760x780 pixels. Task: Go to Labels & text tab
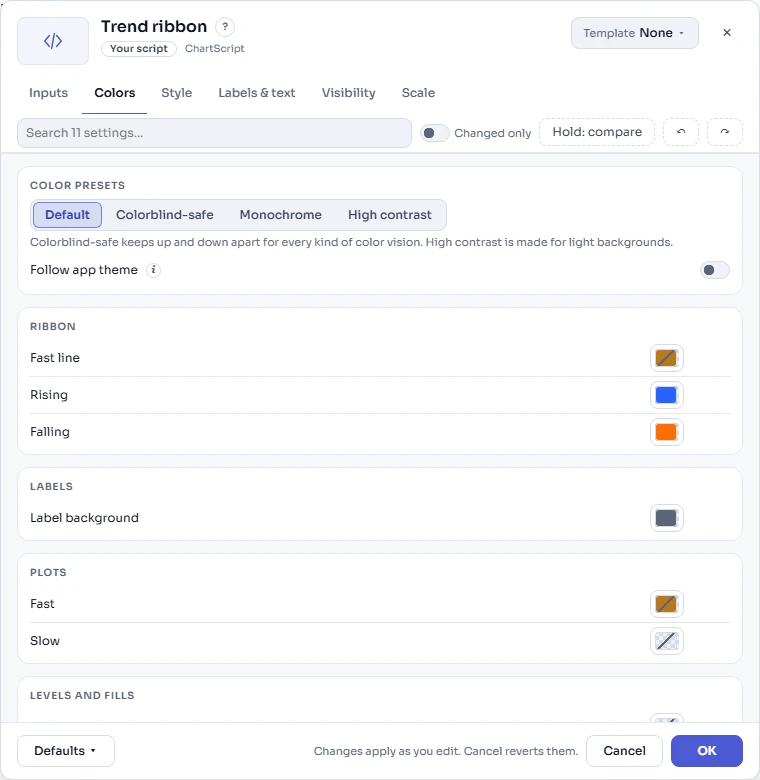pos(257,93)
